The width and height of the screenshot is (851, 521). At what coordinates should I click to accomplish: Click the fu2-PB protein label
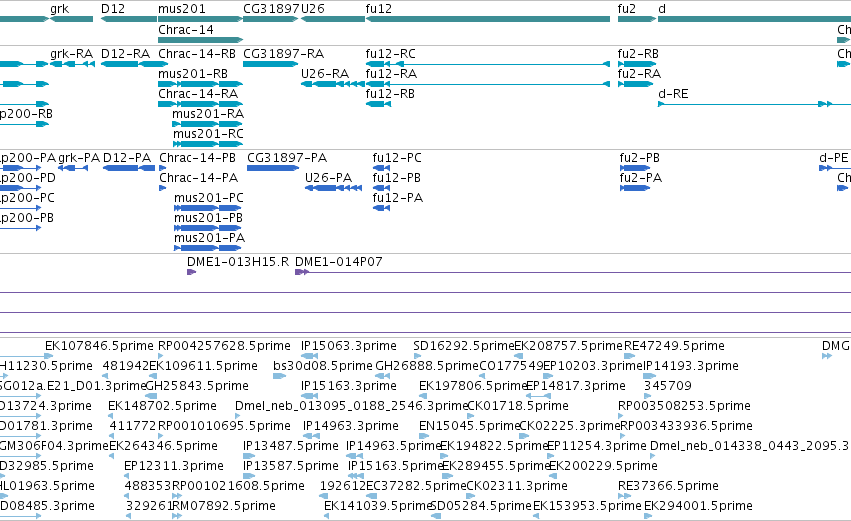[640, 158]
